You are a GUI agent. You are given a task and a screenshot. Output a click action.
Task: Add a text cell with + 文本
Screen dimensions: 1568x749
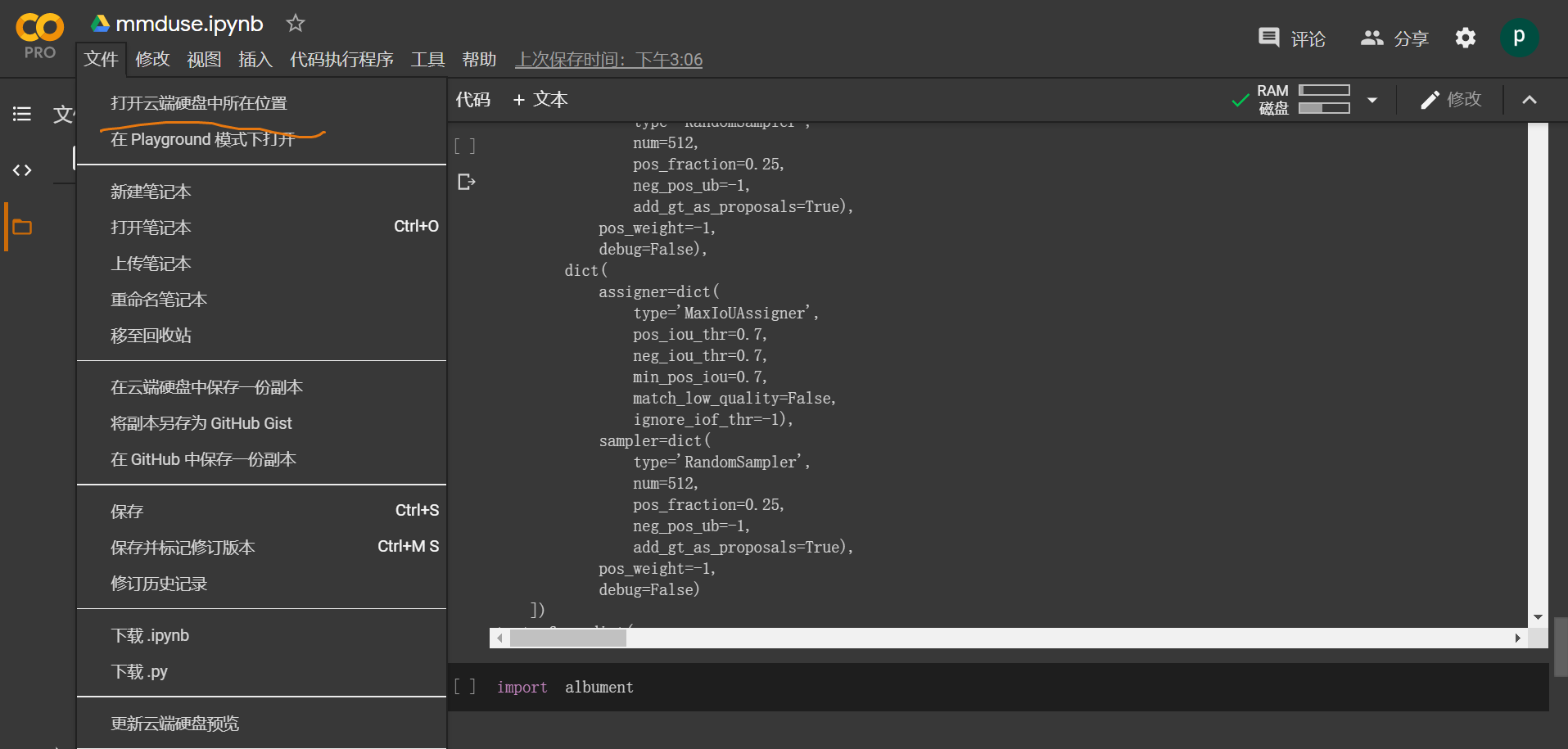540,100
